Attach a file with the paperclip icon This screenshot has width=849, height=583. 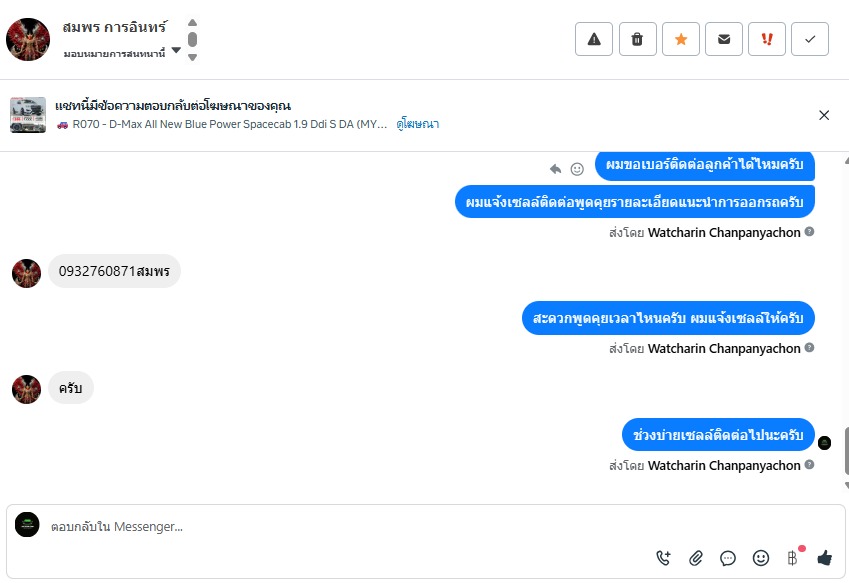[x=696, y=558]
